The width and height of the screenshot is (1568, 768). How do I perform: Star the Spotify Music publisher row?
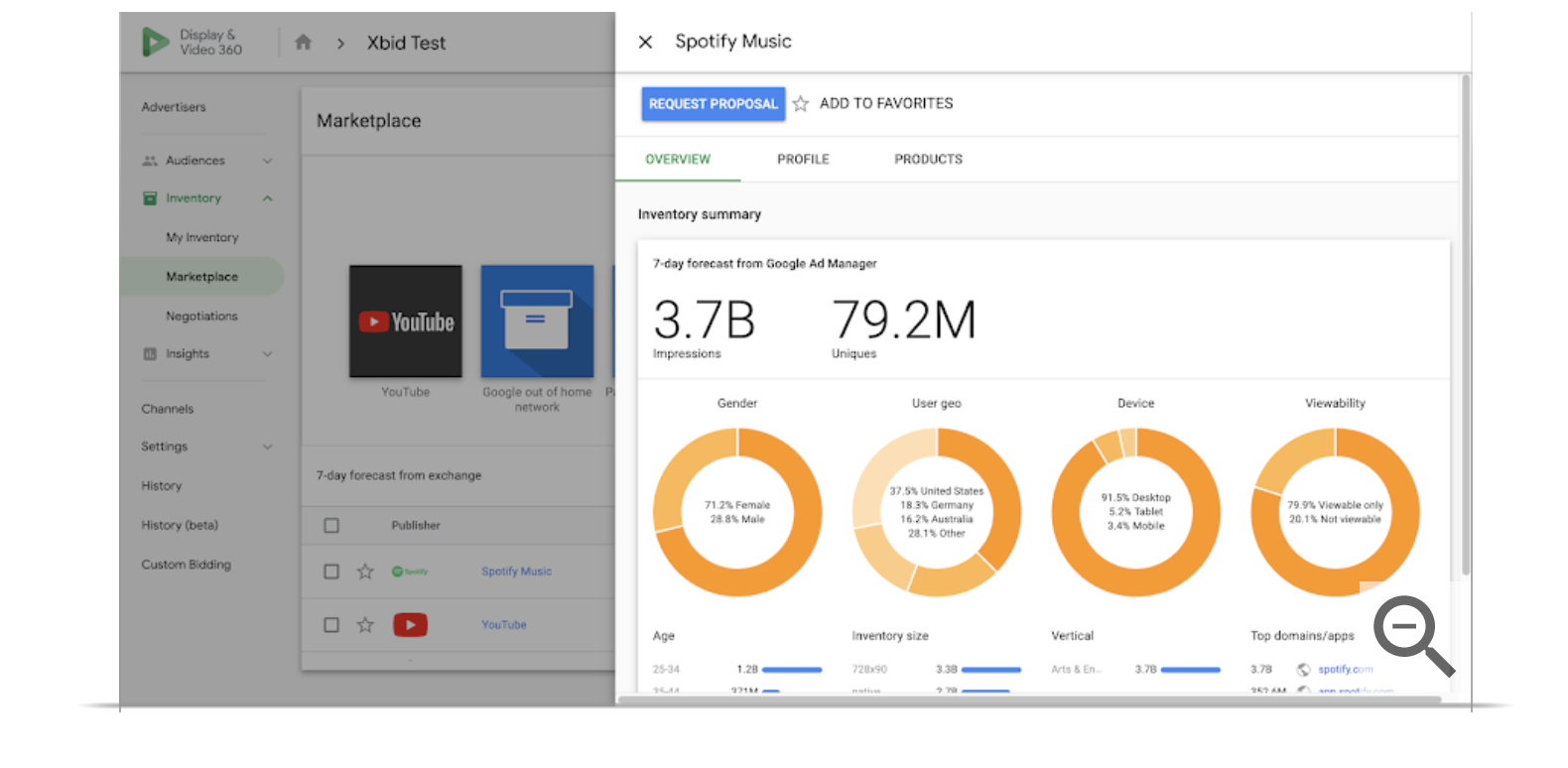point(365,572)
